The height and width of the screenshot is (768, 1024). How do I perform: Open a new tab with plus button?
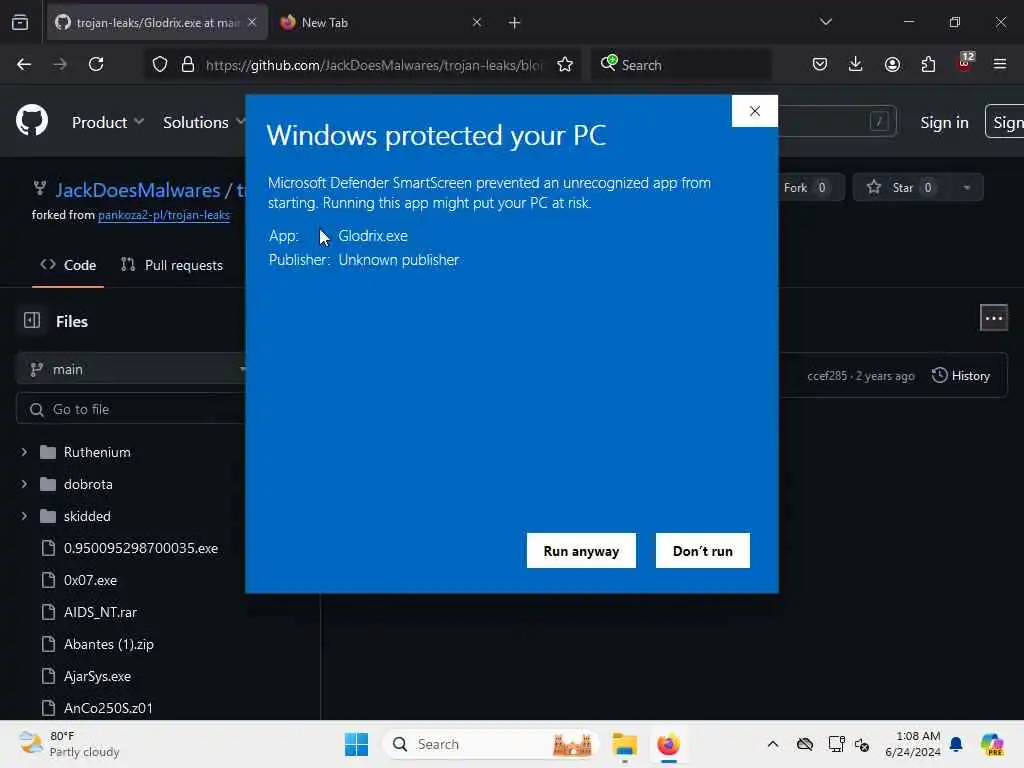515,22
